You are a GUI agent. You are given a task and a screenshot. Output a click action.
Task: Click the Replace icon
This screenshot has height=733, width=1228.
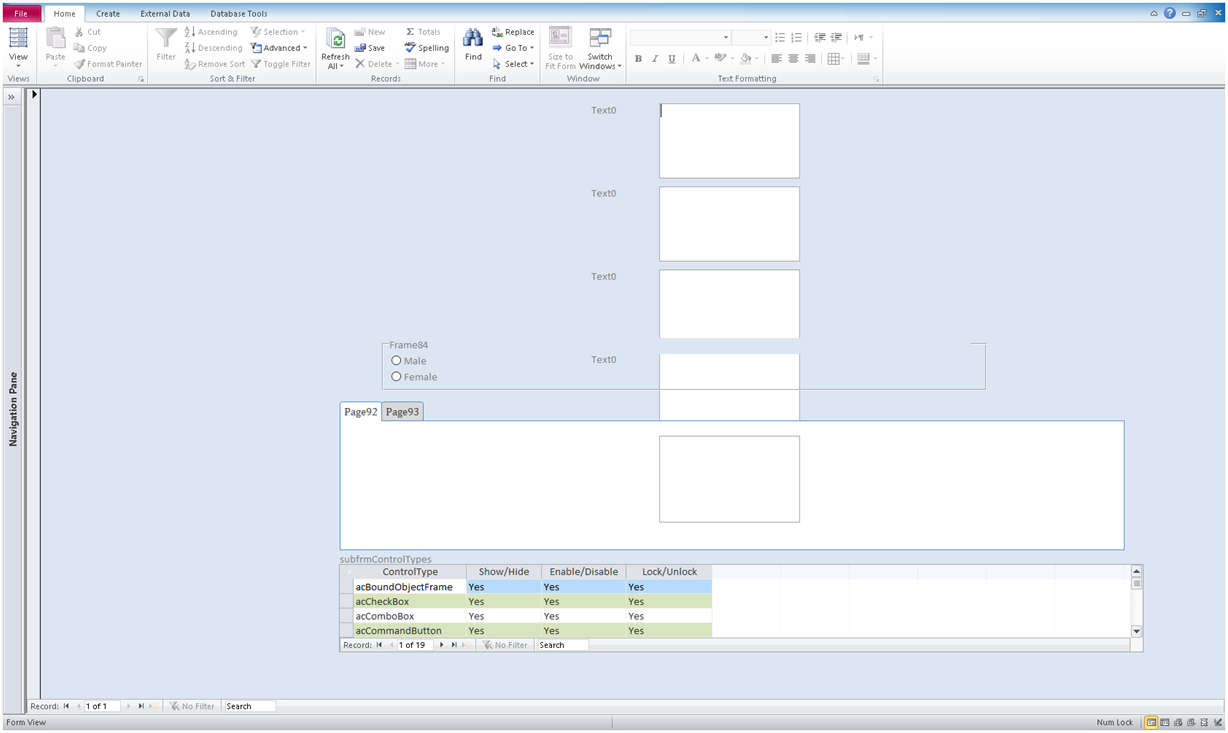click(497, 32)
